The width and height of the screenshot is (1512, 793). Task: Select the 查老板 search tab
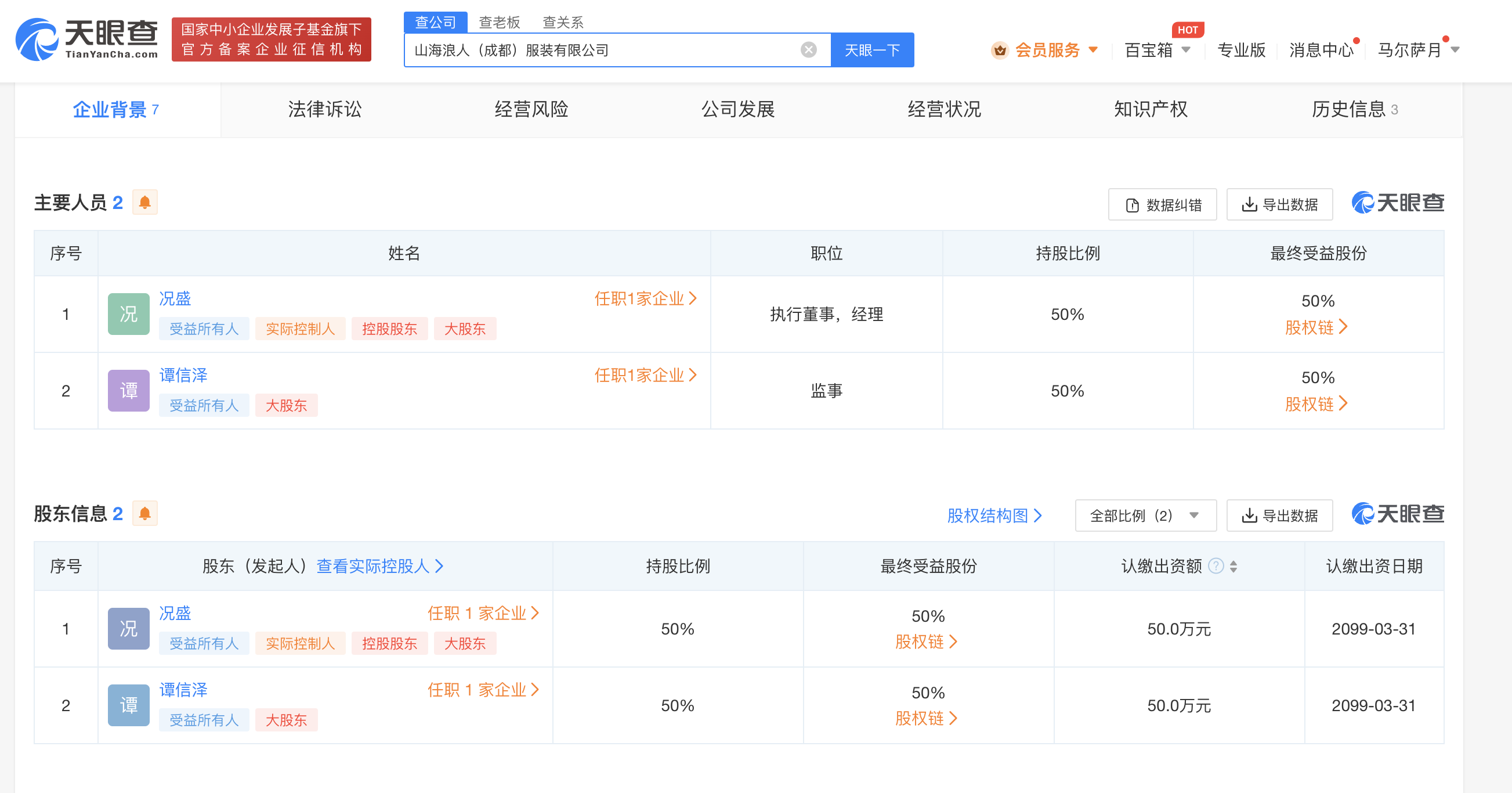500,22
